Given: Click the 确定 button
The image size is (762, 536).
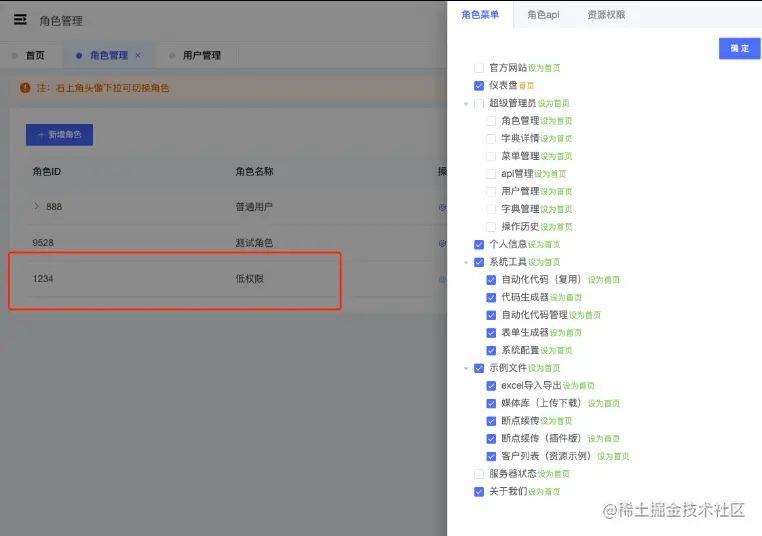Looking at the screenshot, I should (x=739, y=48).
